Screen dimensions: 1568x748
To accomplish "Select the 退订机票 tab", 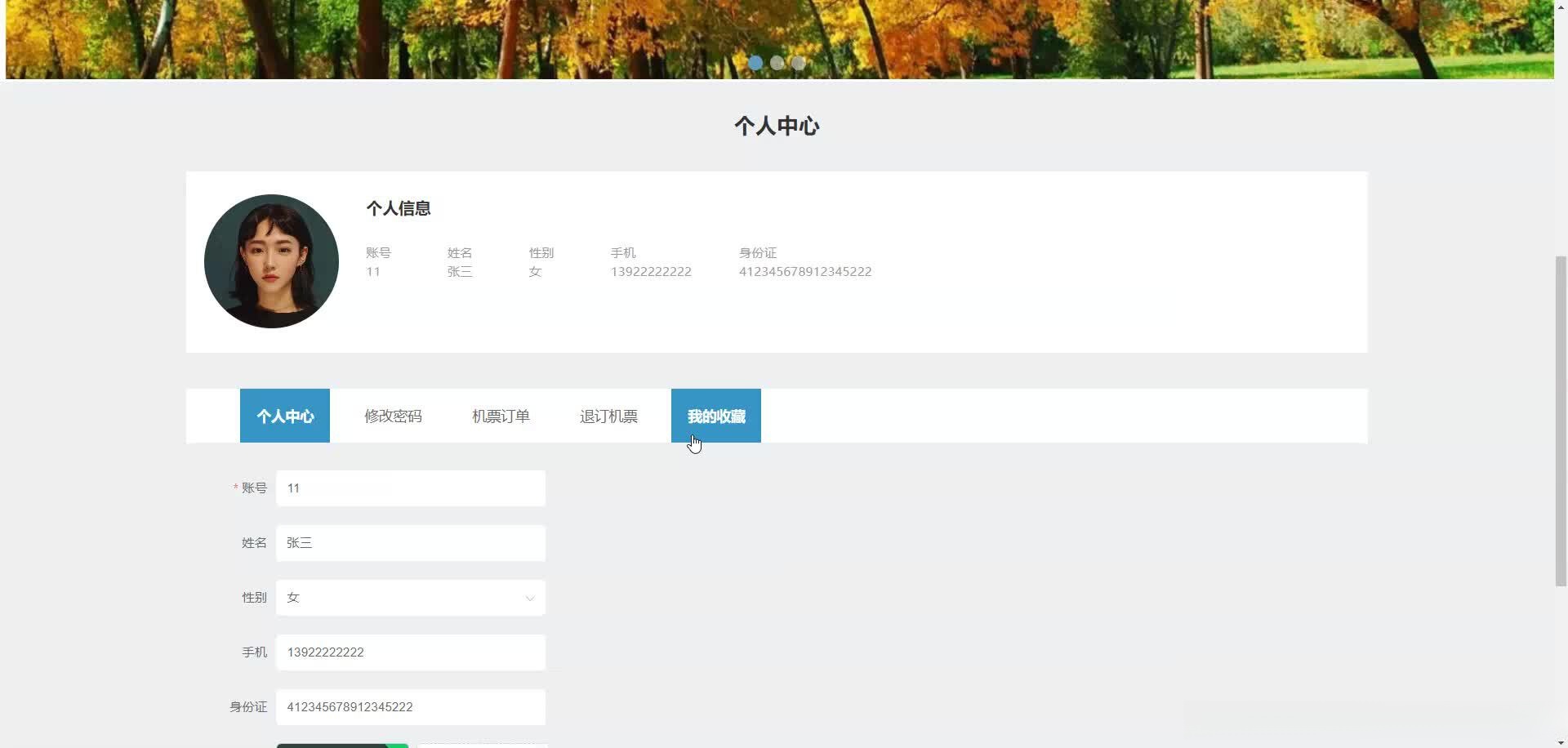I will [608, 416].
